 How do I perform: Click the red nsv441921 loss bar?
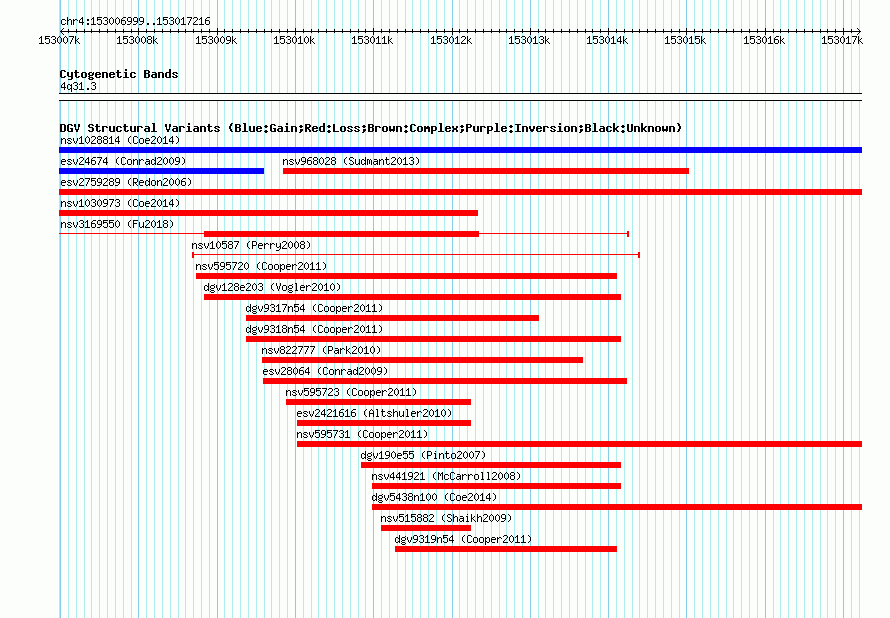tap(497, 486)
